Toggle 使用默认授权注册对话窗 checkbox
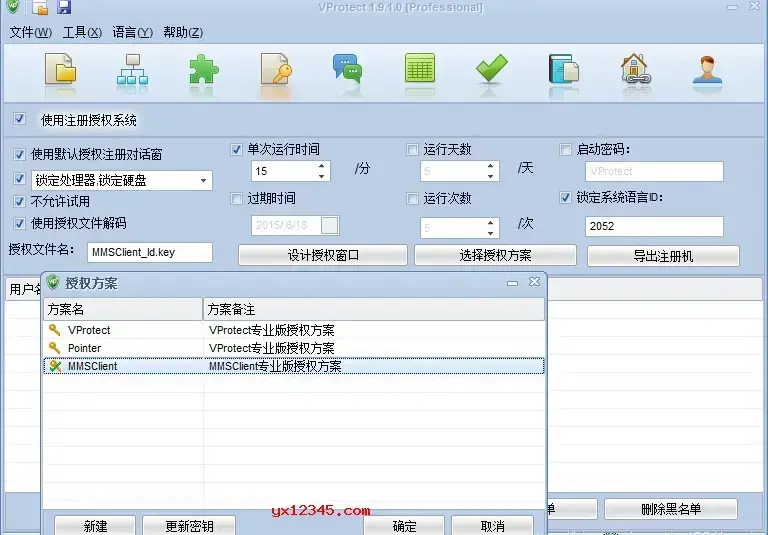Viewport: 768px width, 535px height. click(x=19, y=154)
